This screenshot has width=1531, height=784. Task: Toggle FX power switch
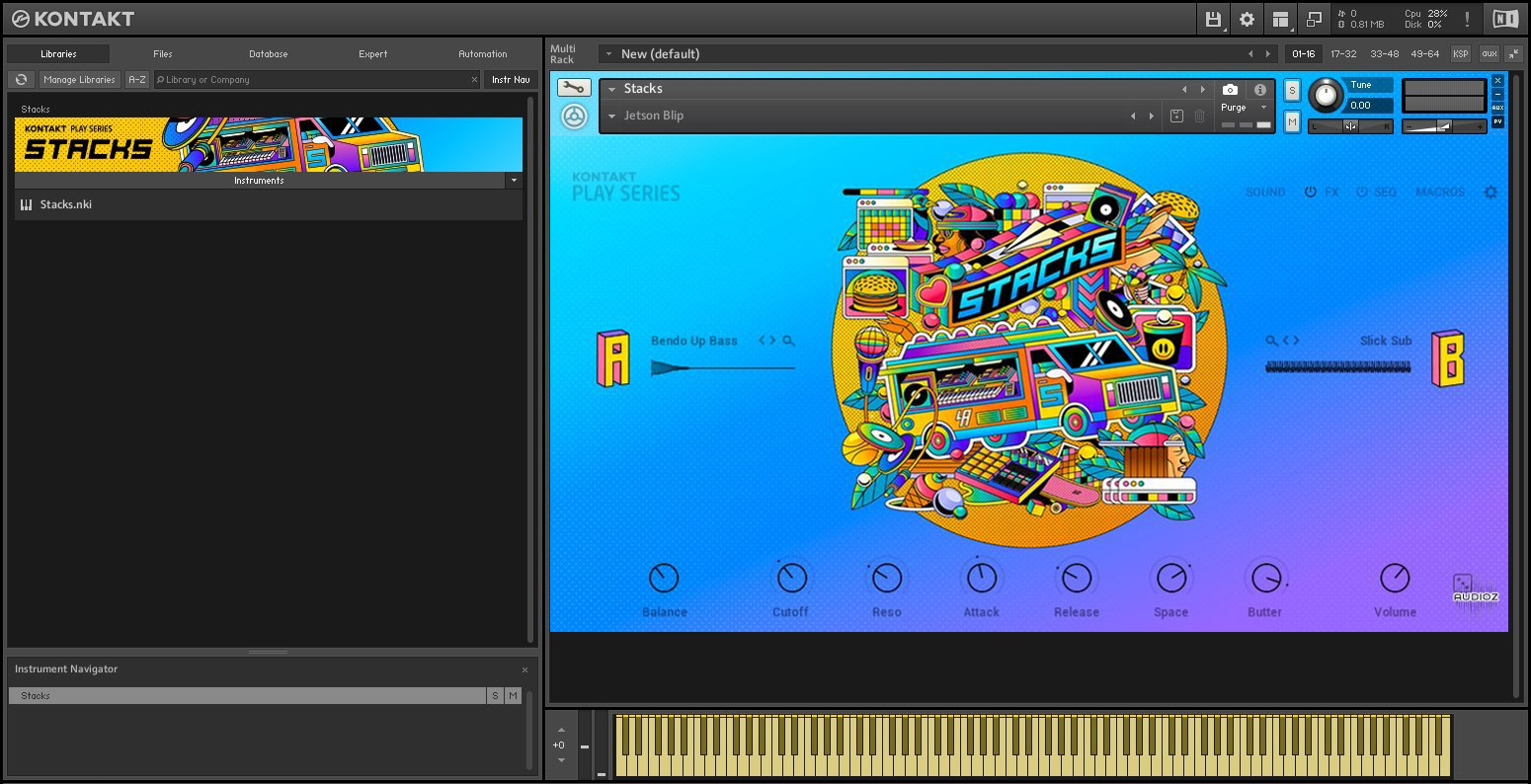[1310, 193]
